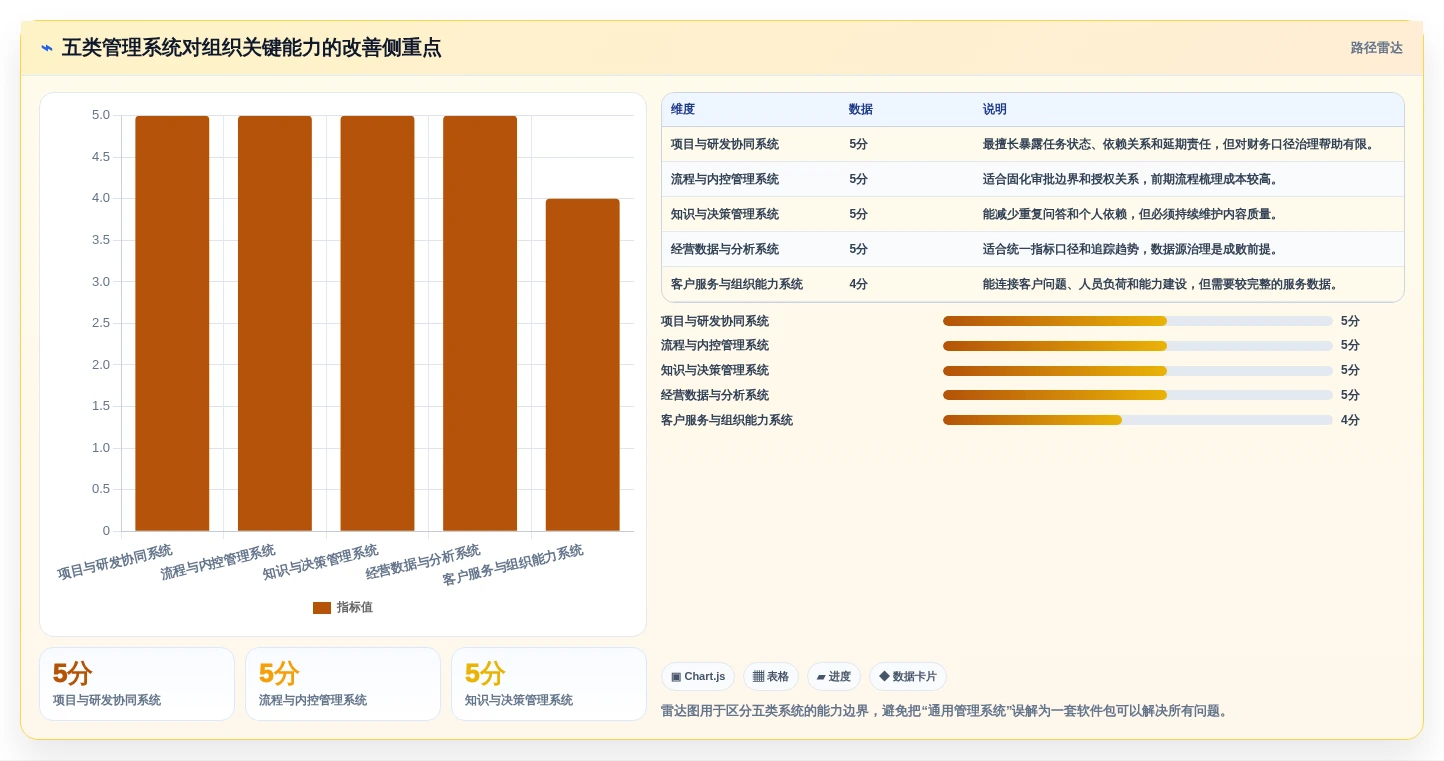
Task: Click table cell 知识与决策管理系统
Action: [x=725, y=215]
